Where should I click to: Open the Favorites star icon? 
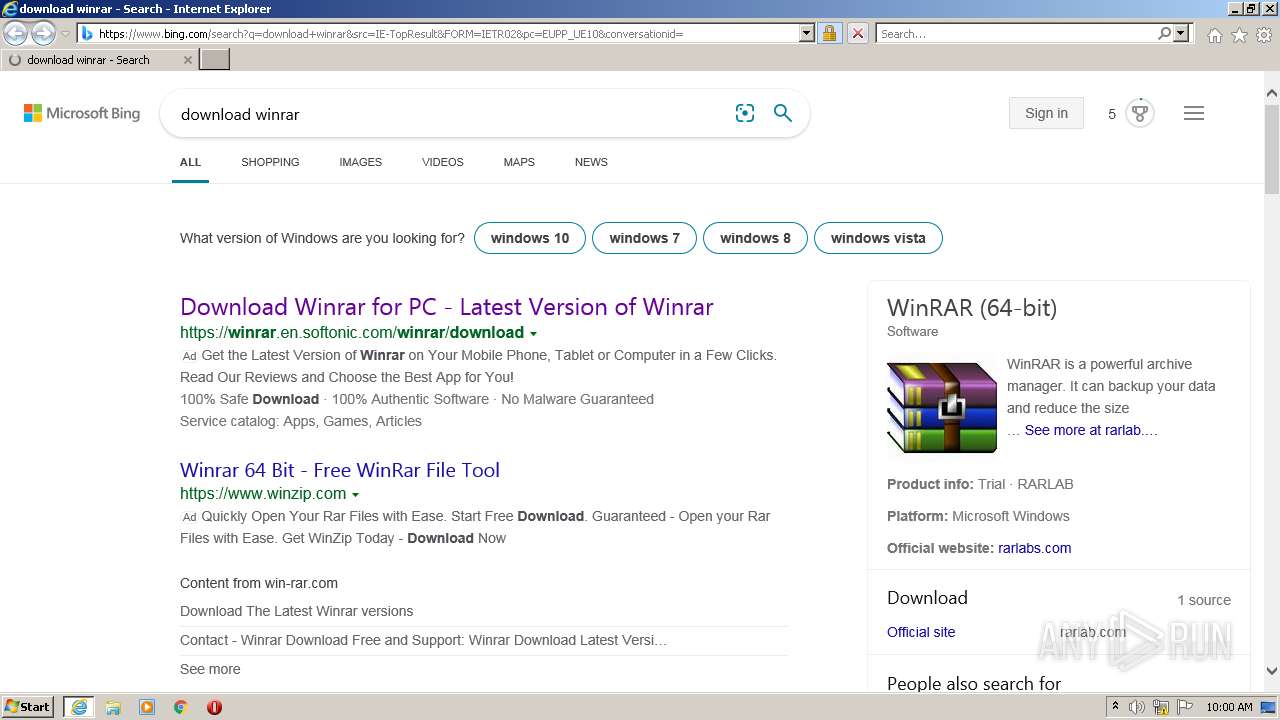tap(1239, 35)
